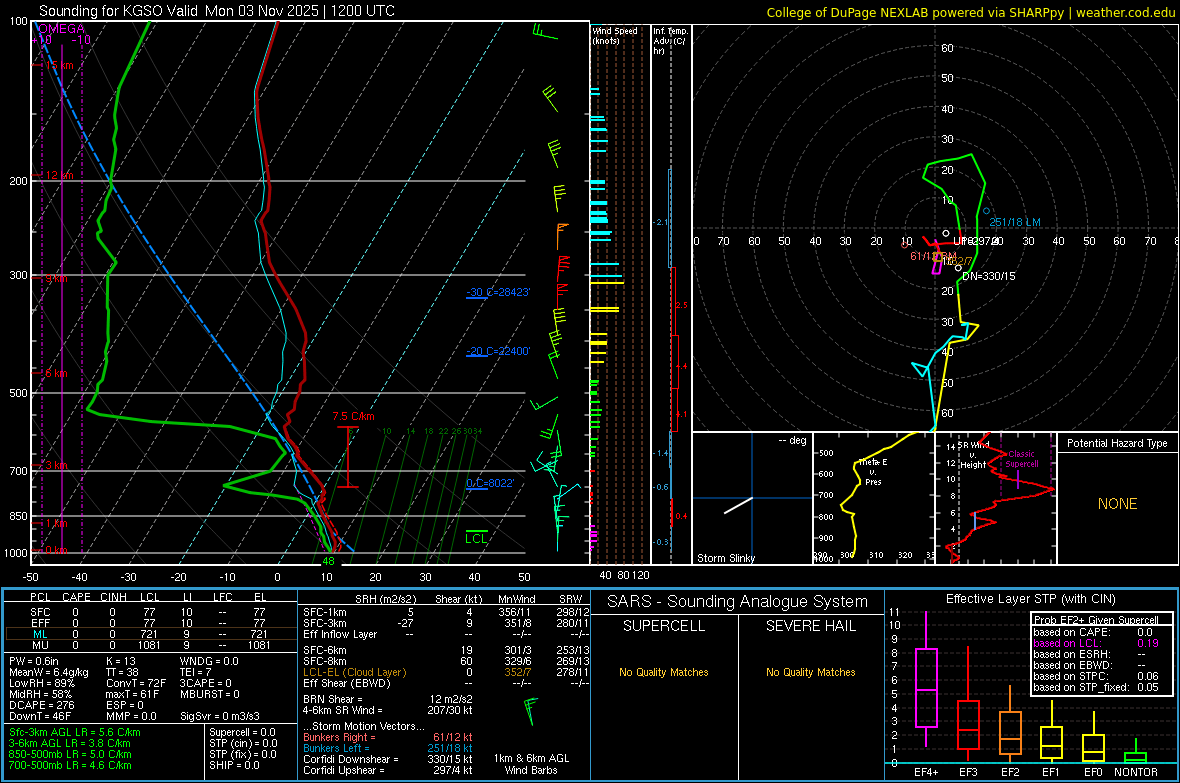Click the '-30 C=28423'' level label
This screenshot has height=783, width=1180.
click(x=498, y=292)
